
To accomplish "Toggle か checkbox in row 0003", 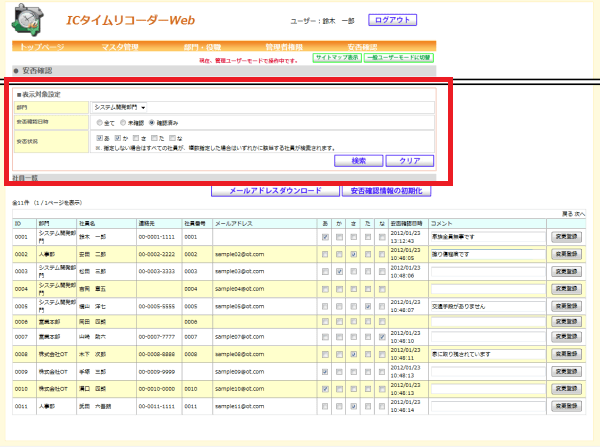I will tap(339, 272).
